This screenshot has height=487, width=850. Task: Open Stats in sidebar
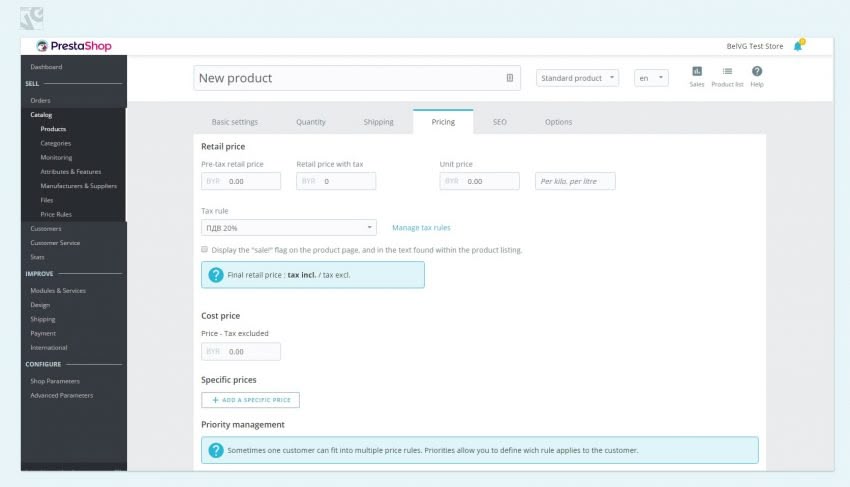[37, 257]
